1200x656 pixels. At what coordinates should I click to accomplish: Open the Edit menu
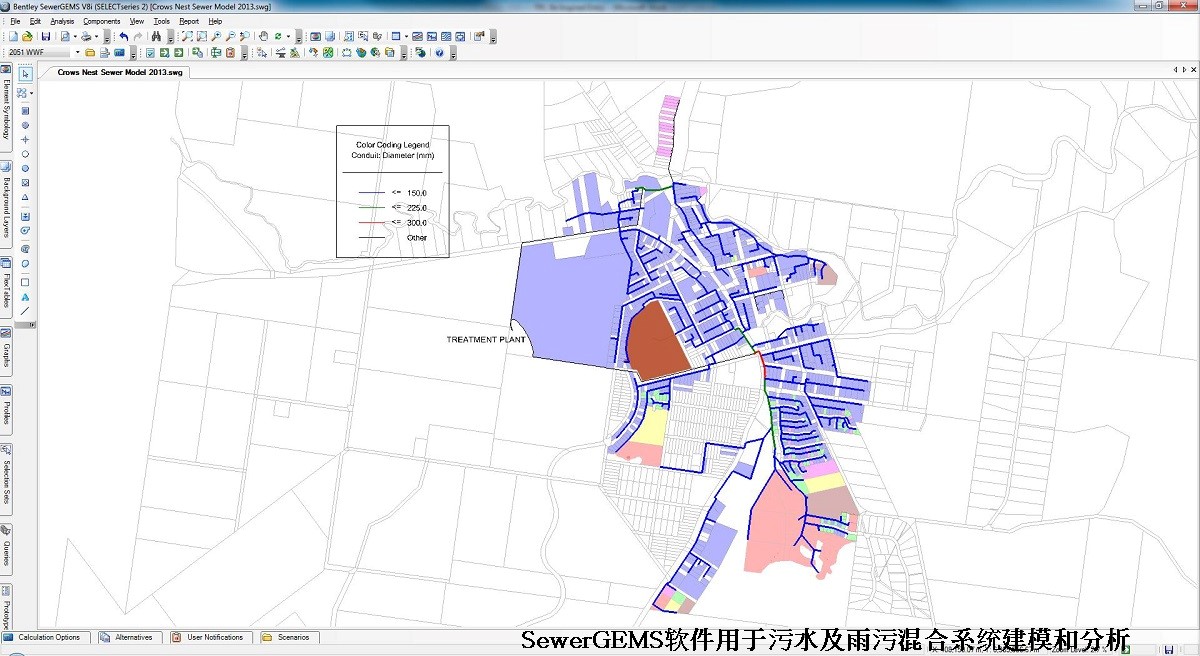[x=35, y=21]
